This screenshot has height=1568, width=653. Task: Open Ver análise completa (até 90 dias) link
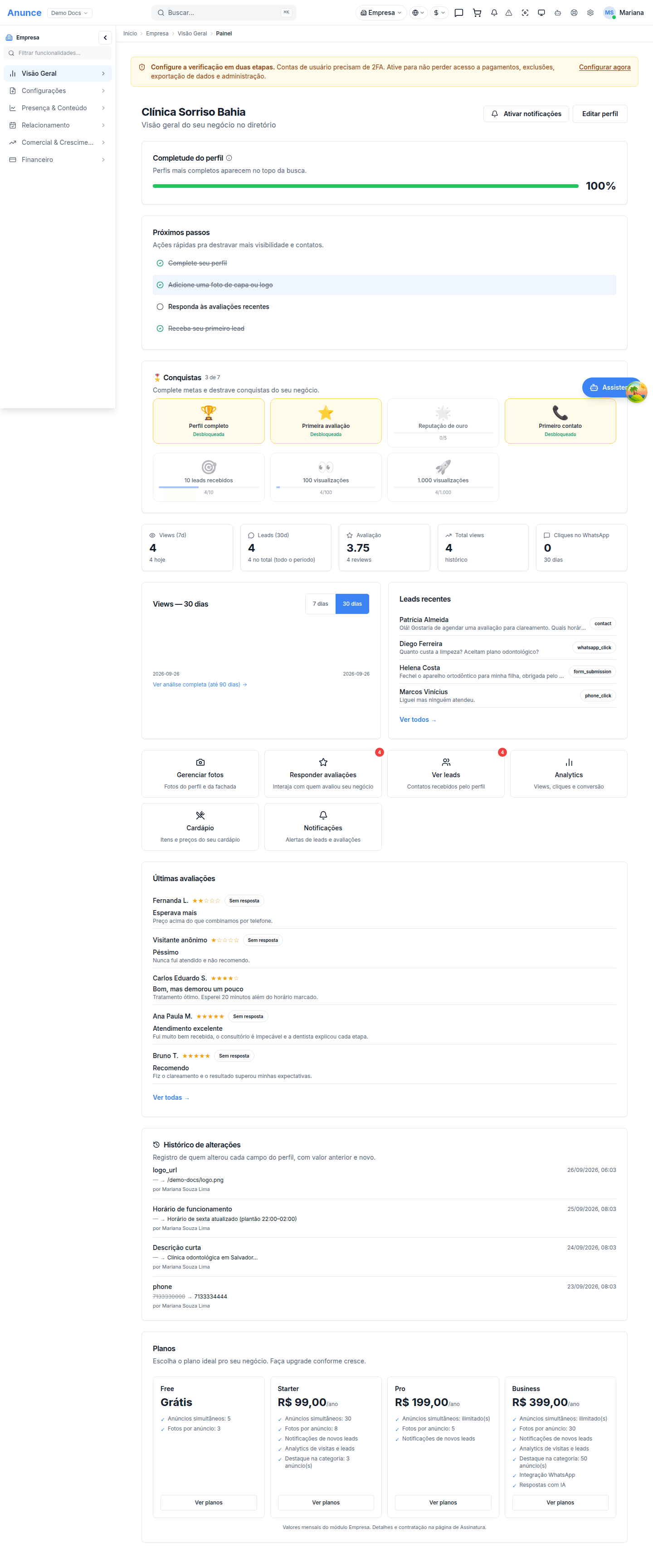(x=200, y=685)
